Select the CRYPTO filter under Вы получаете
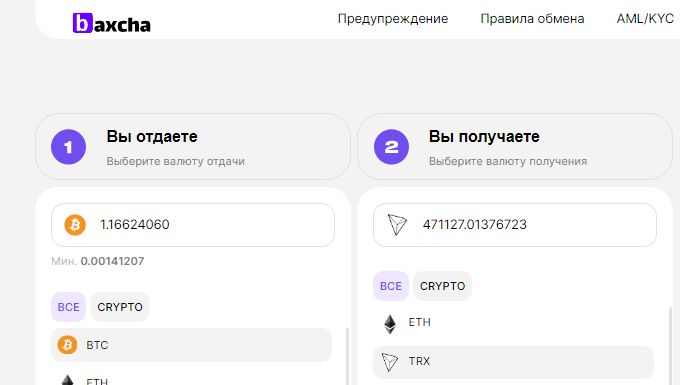Screen dimensions: 680x385 [x=442, y=286]
